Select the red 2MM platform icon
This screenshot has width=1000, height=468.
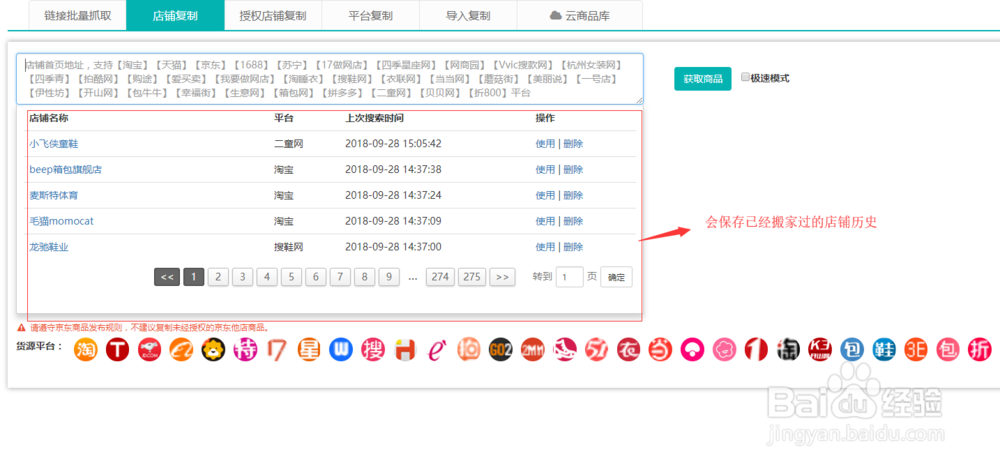click(x=533, y=349)
